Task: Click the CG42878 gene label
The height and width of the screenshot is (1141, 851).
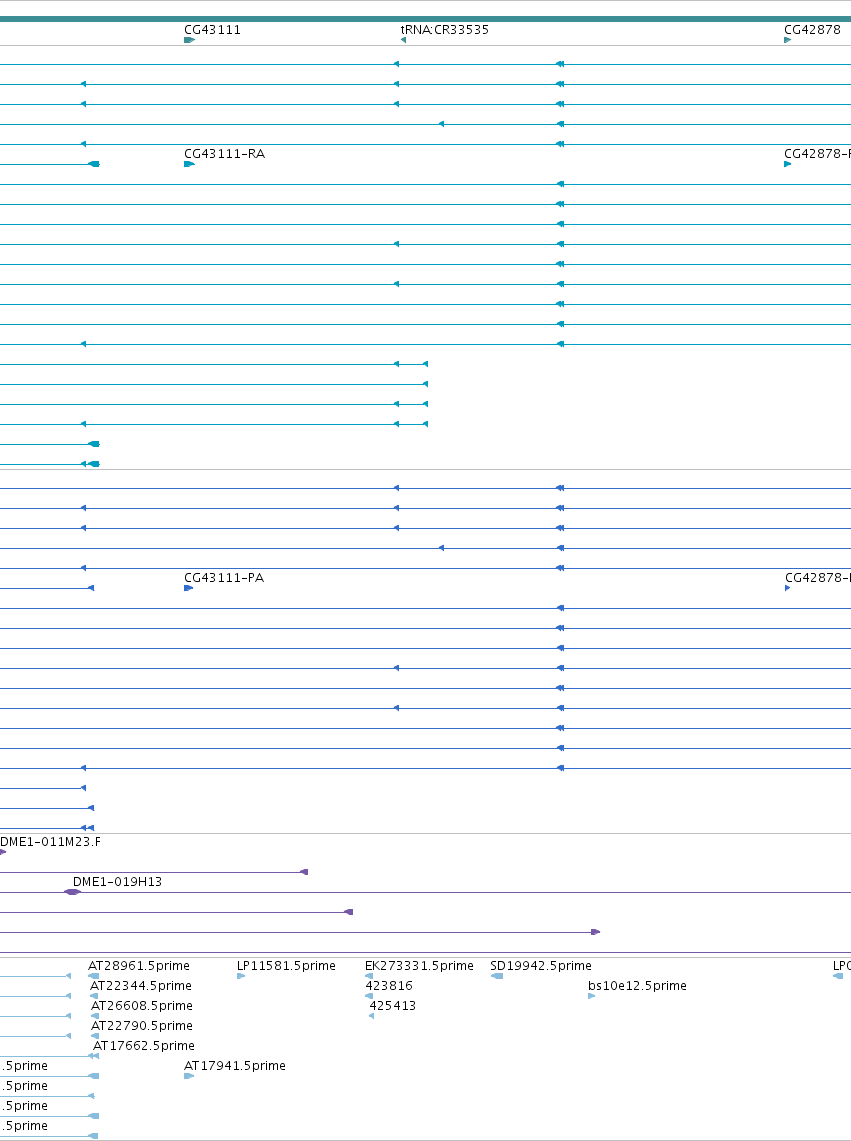Action: click(812, 30)
